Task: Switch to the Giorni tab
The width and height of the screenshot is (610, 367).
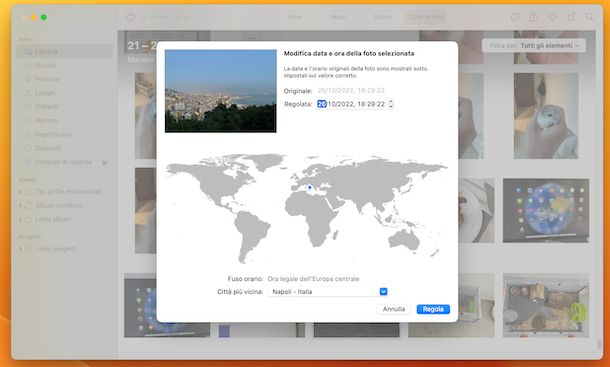Action: [382, 17]
